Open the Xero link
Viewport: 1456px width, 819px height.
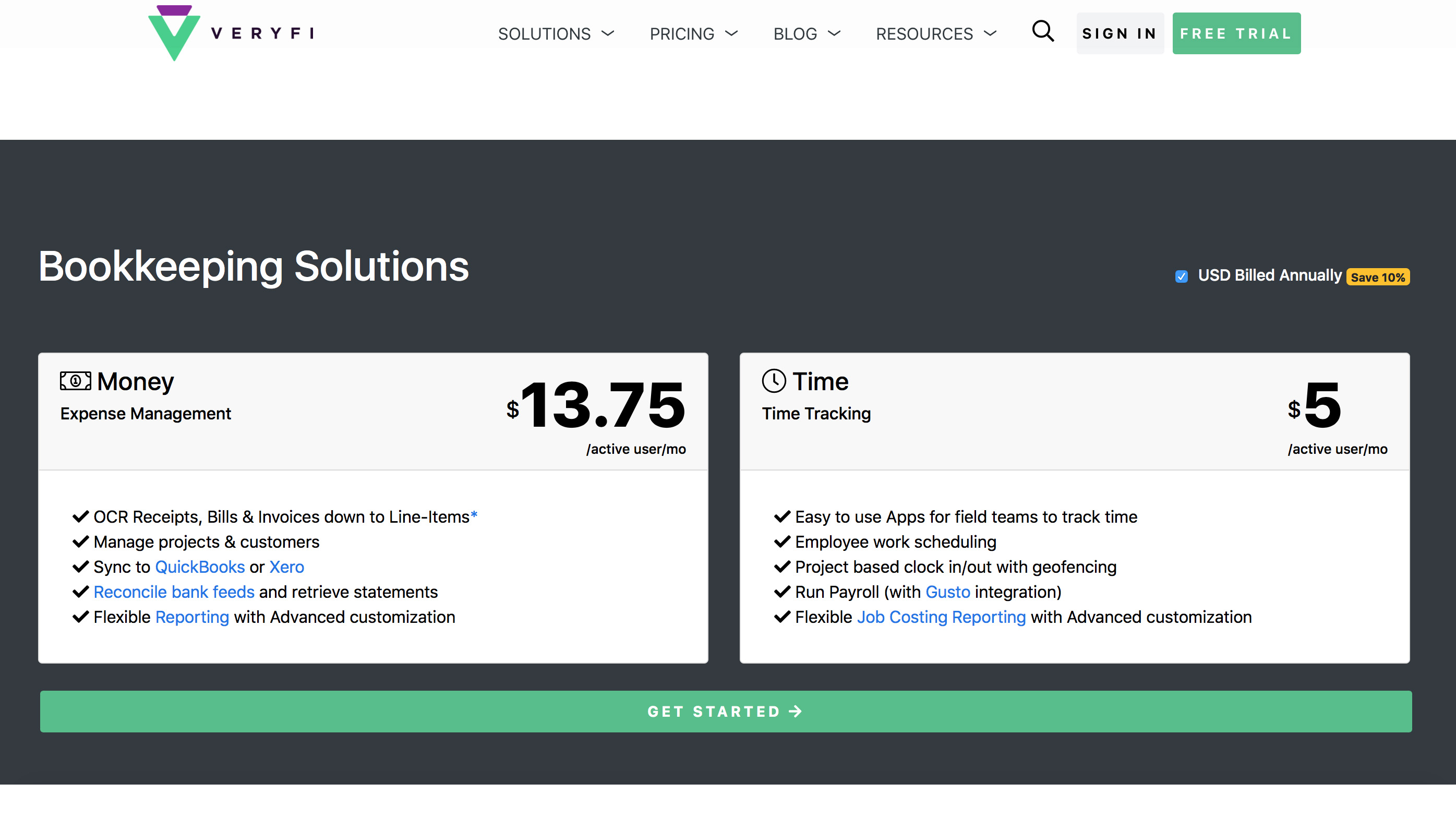(x=286, y=567)
